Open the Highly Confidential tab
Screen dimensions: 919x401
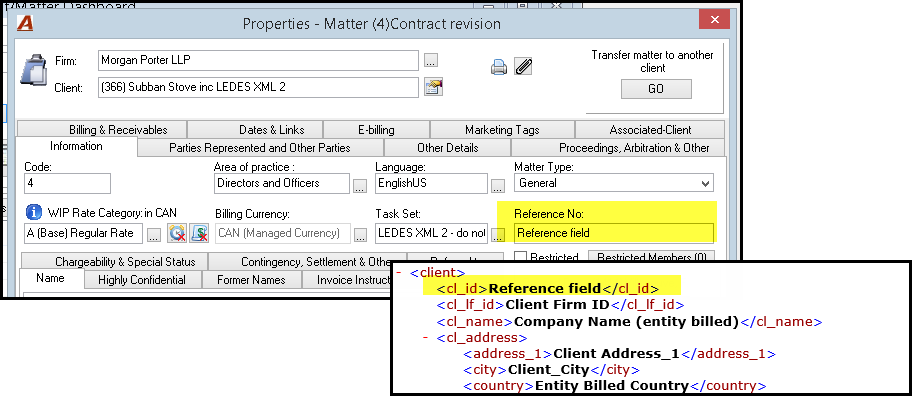(x=142, y=280)
